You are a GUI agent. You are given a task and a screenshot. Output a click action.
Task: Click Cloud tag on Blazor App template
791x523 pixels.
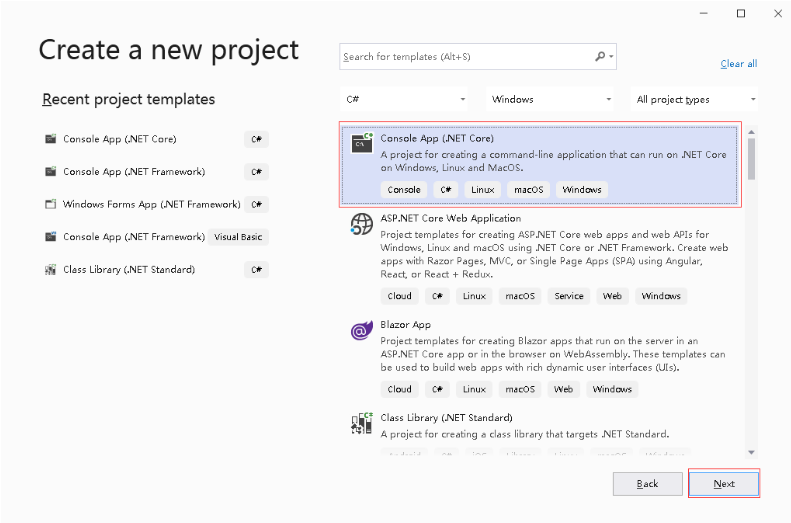399,389
